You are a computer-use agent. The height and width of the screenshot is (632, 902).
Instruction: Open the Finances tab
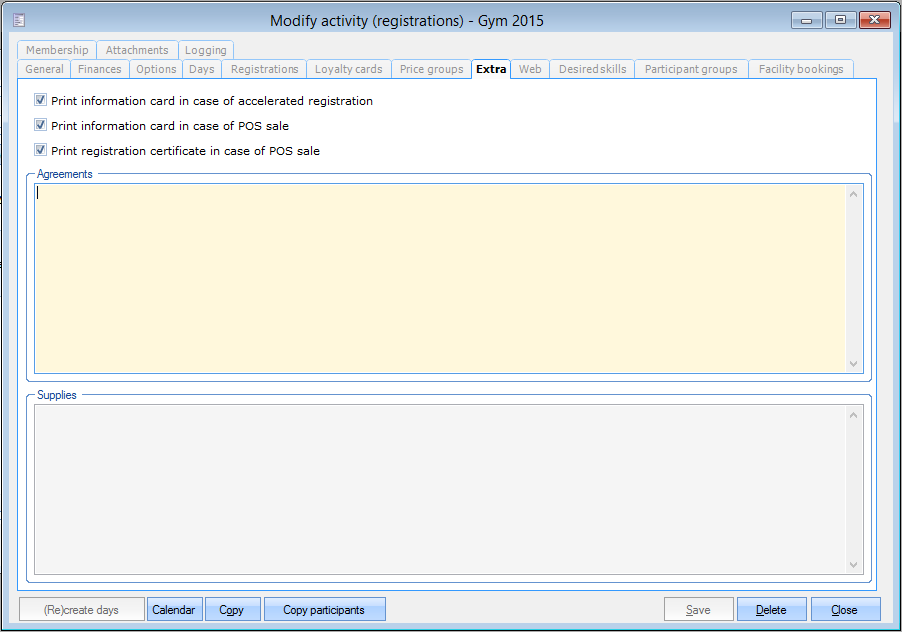100,69
